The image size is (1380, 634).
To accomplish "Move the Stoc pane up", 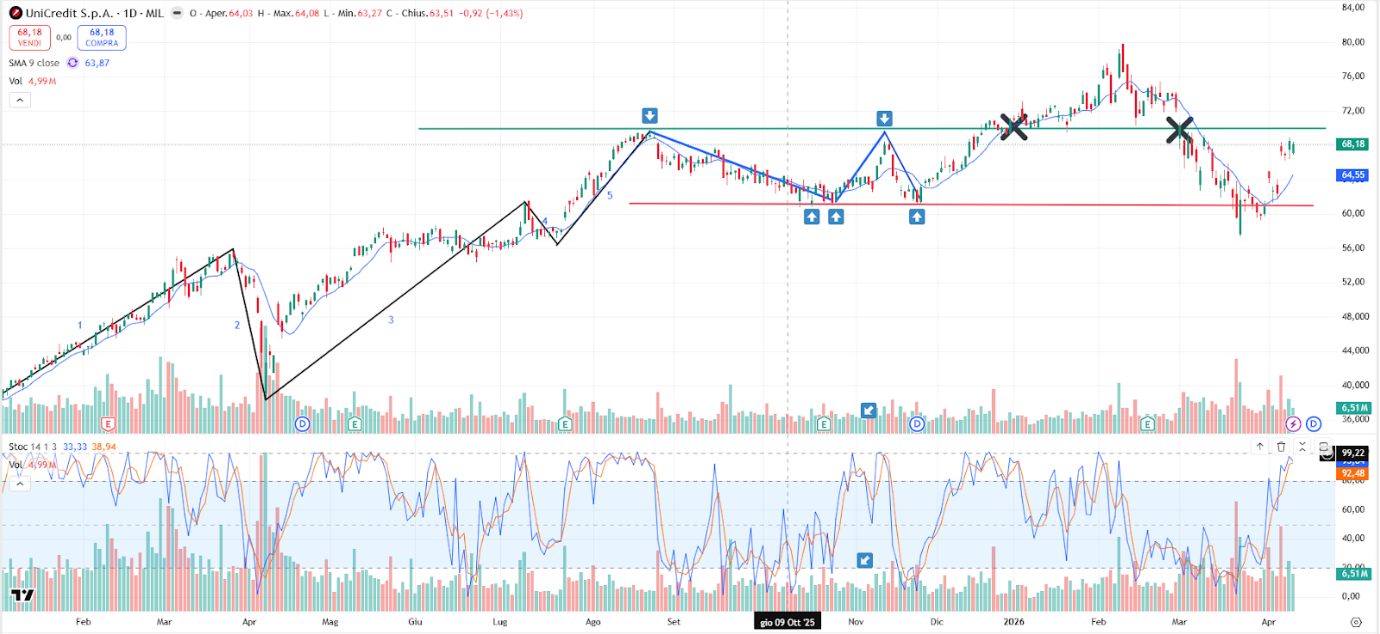I will [1260, 447].
